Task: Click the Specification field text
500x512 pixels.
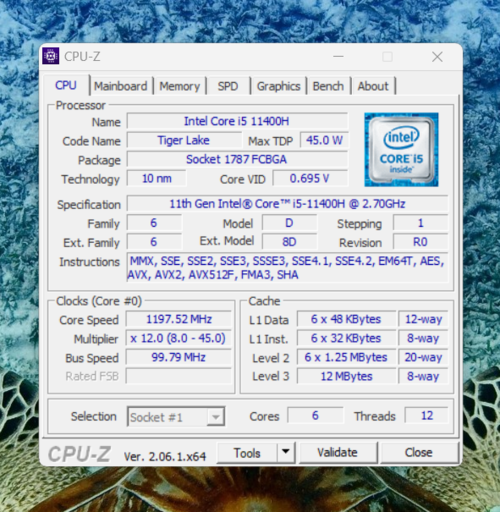Action: tap(287, 204)
